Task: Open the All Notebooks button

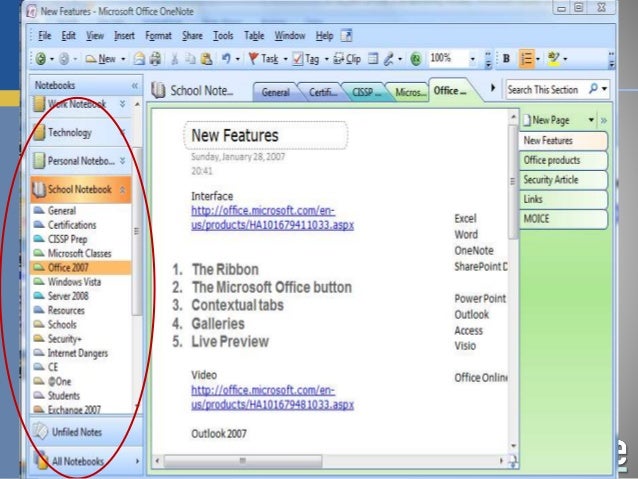Action: [x=86, y=461]
